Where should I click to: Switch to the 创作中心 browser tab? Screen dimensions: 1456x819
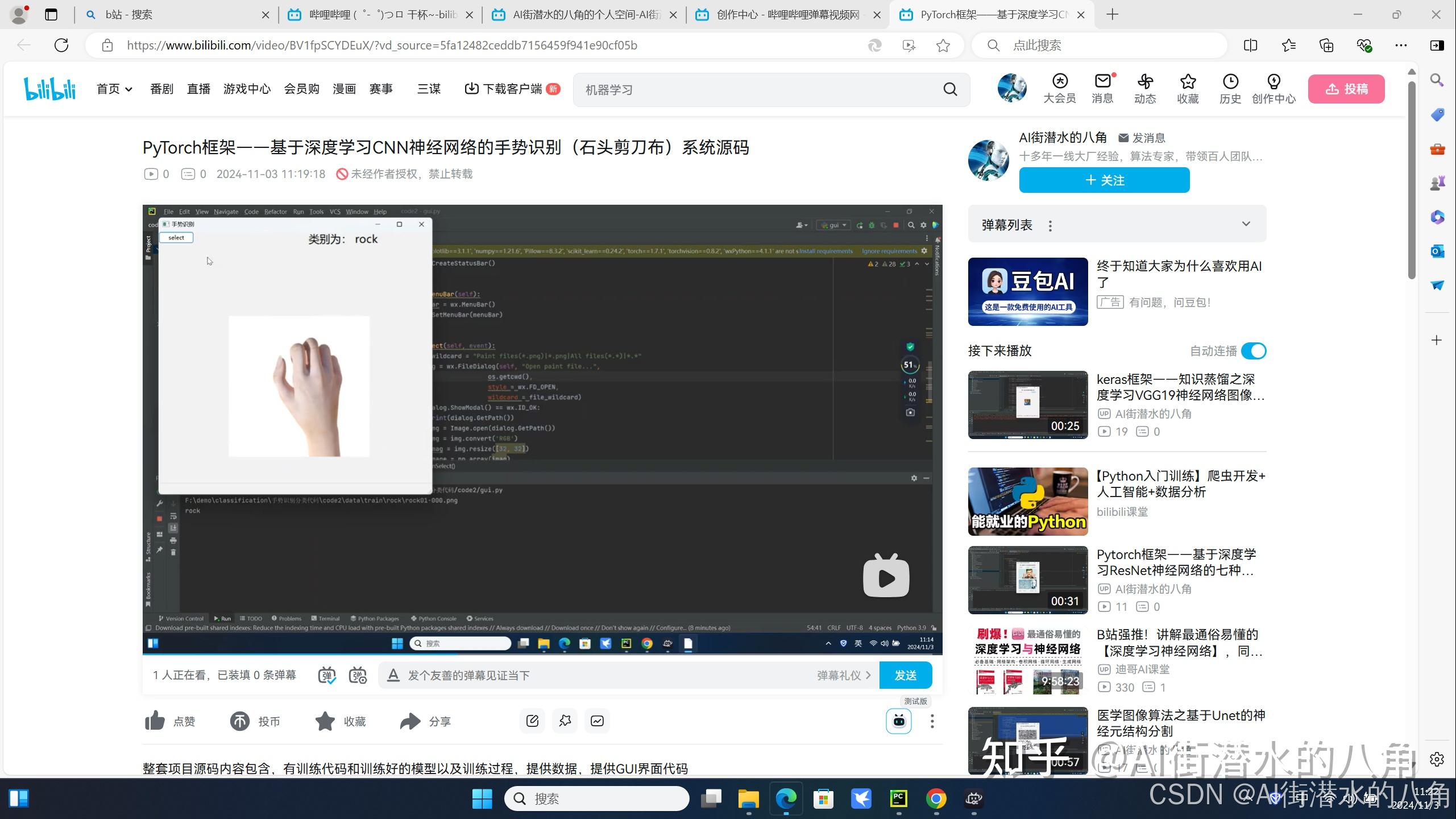[x=788, y=15]
